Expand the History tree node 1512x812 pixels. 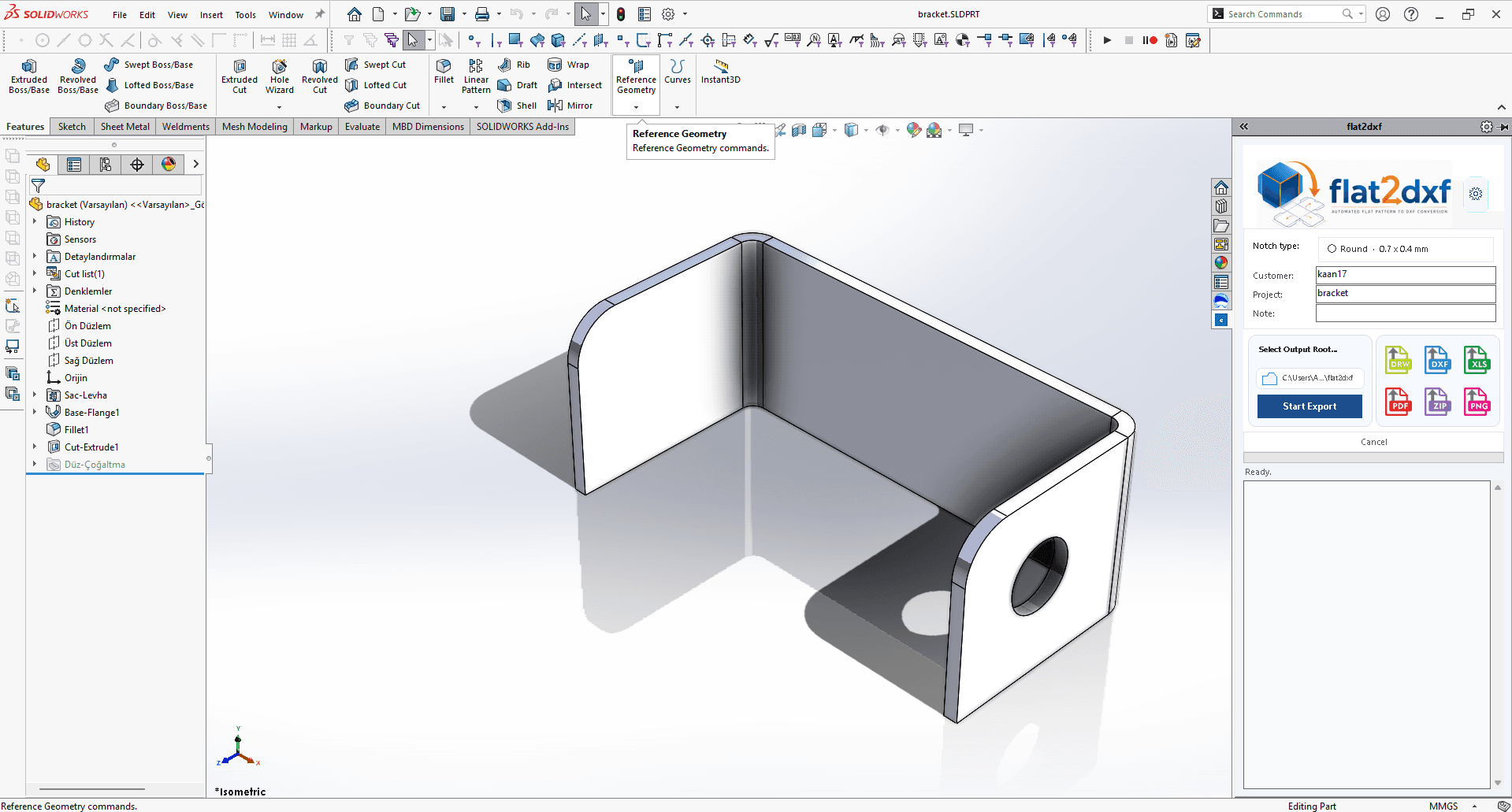[x=35, y=222]
